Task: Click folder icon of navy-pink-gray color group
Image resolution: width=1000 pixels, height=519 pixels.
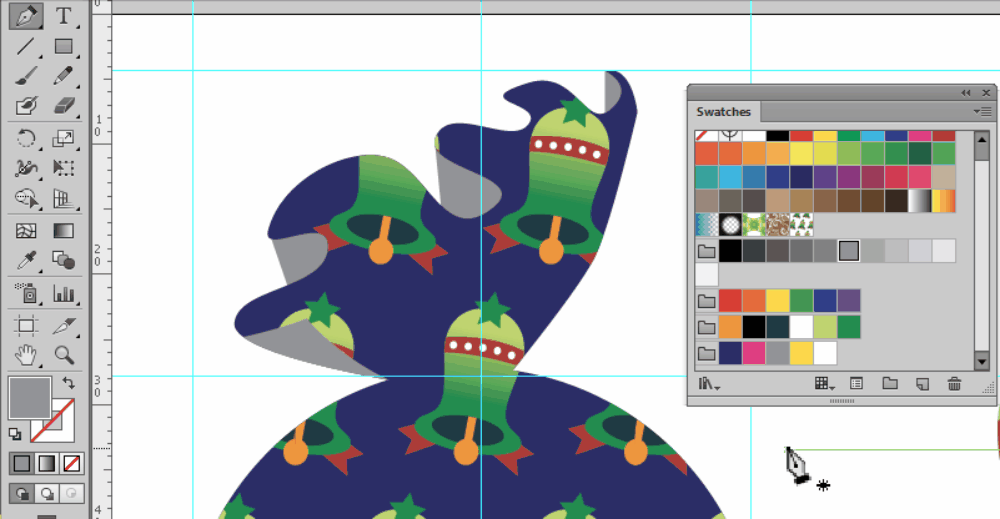Action: pos(707,353)
